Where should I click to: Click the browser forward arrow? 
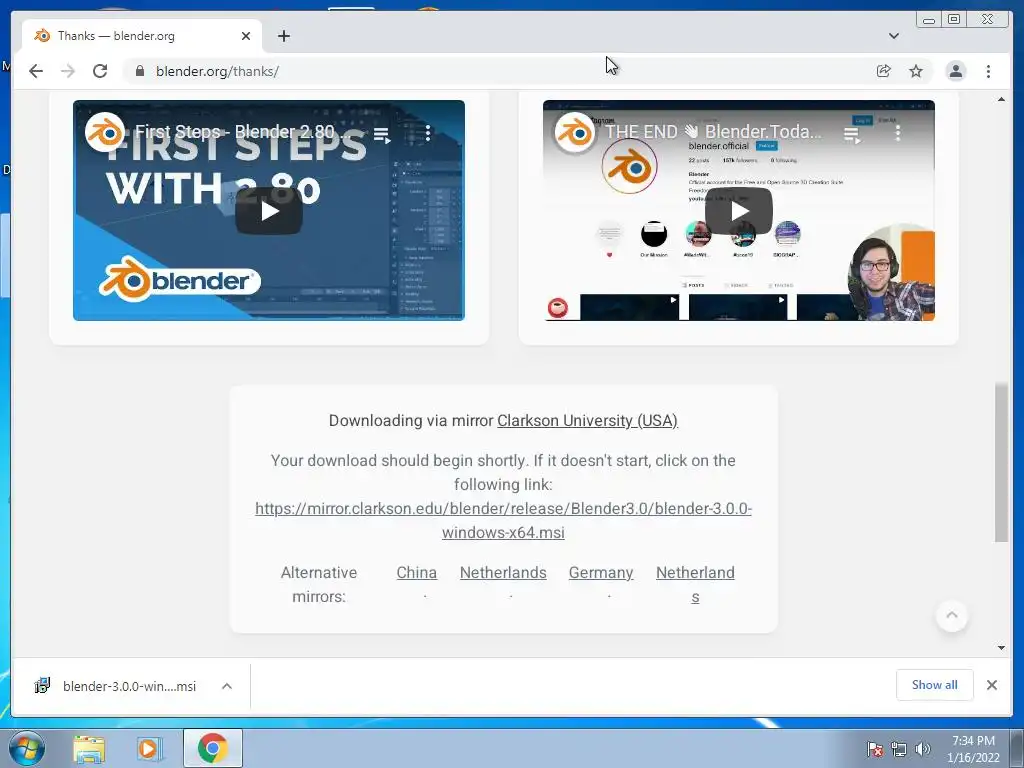point(68,71)
